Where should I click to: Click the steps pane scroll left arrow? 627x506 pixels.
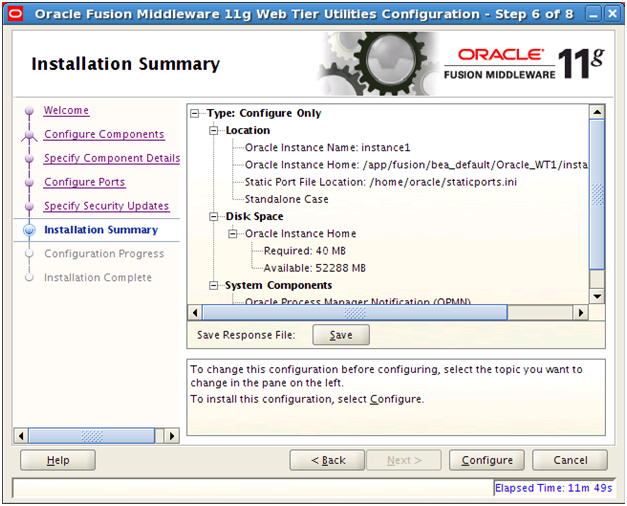(21, 436)
